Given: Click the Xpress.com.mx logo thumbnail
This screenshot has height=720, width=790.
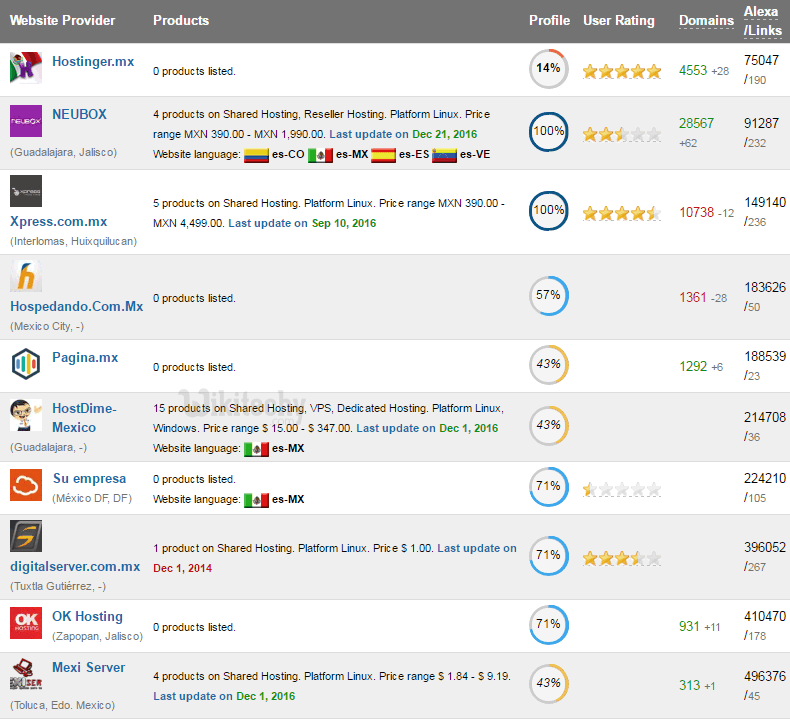Looking at the screenshot, I should pos(26,191).
